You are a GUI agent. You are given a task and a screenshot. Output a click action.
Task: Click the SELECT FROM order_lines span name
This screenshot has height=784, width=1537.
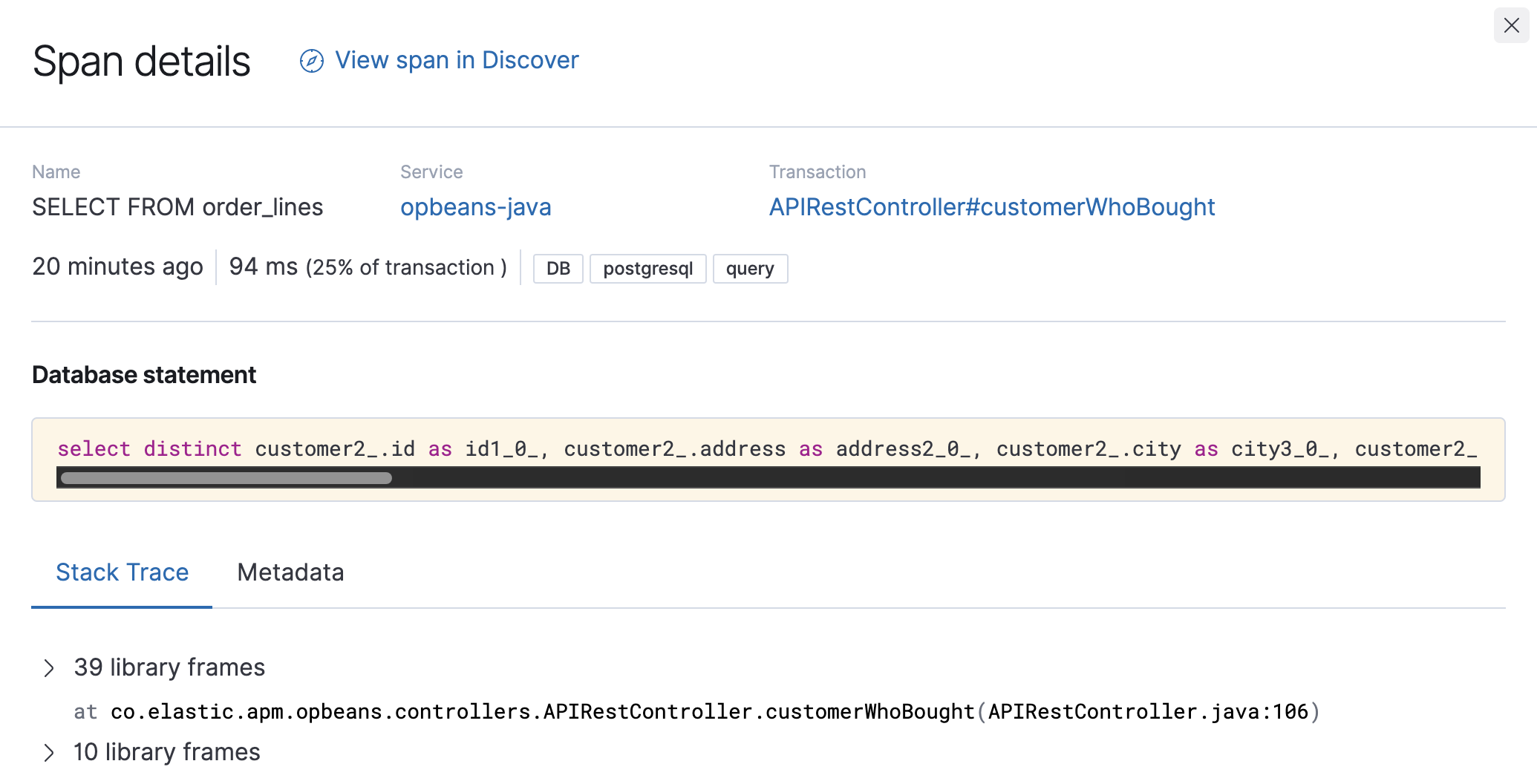pyautogui.click(x=177, y=207)
